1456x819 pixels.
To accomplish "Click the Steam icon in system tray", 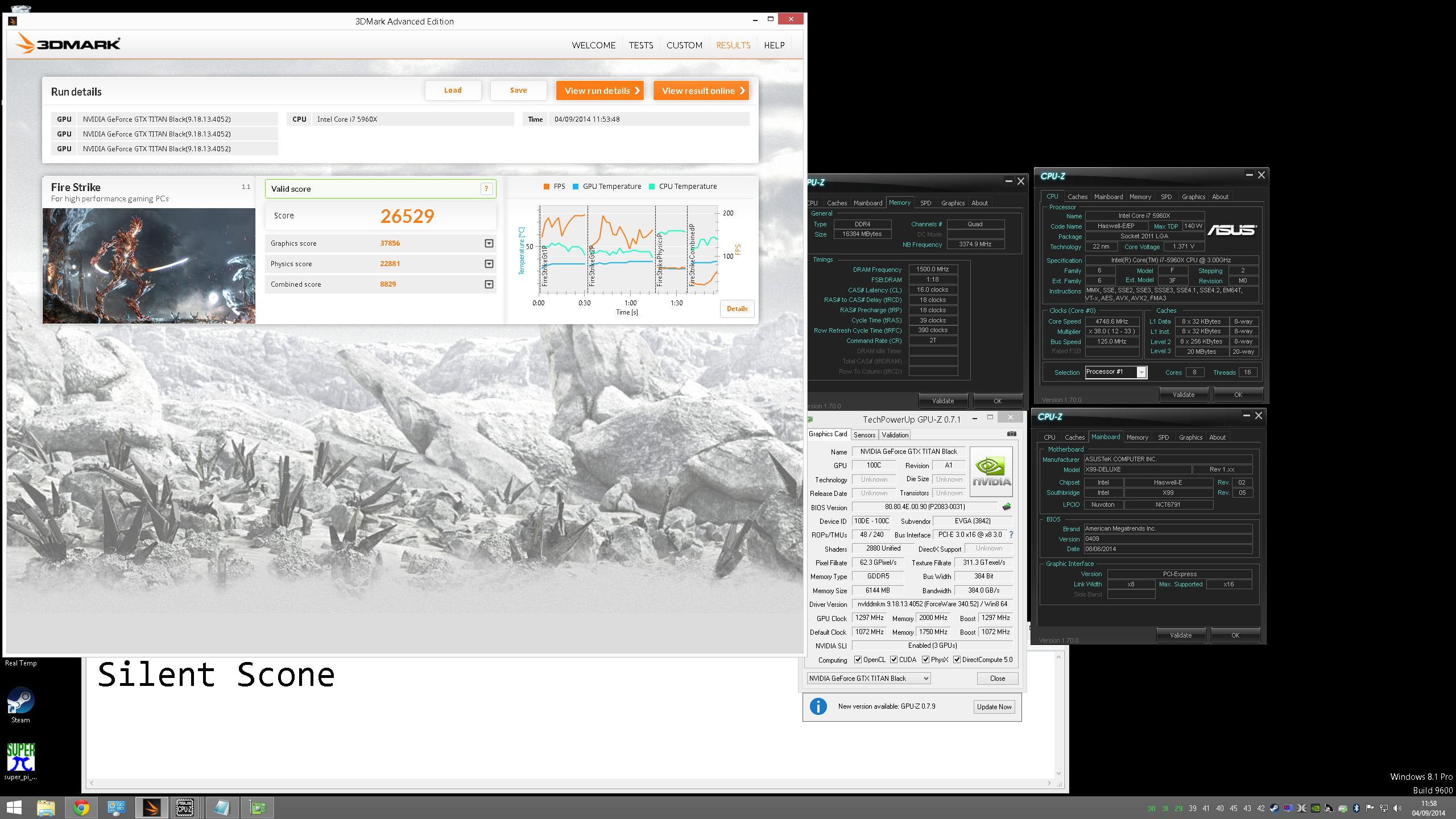I will 1275,808.
